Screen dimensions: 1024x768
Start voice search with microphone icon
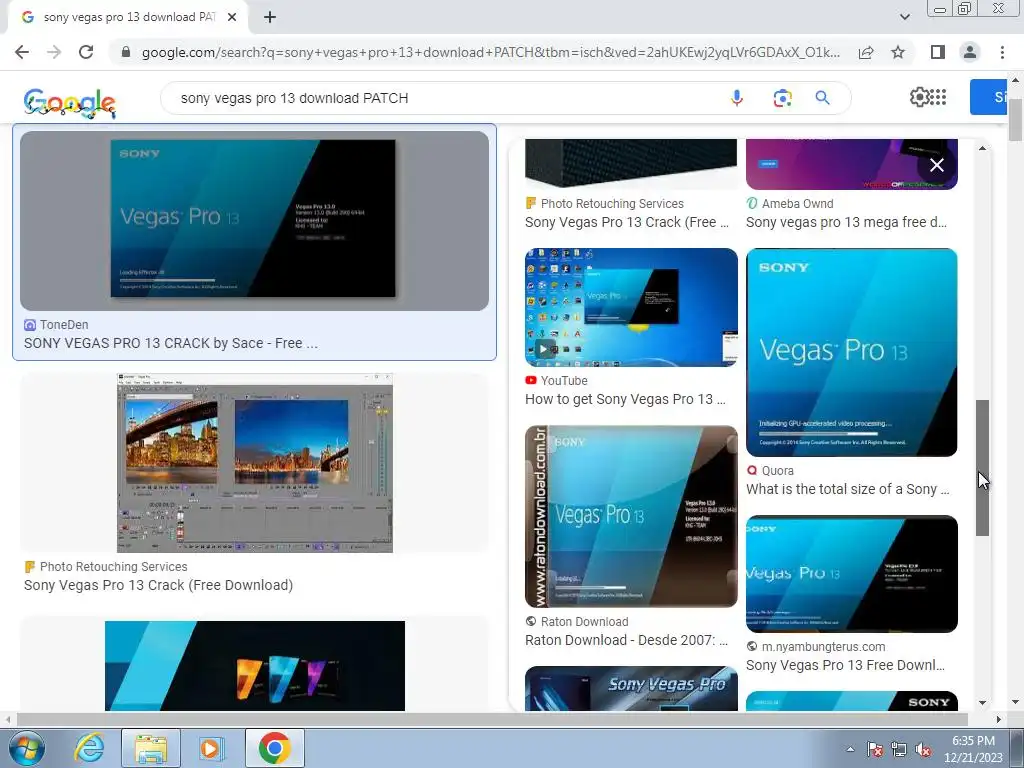[737, 98]
